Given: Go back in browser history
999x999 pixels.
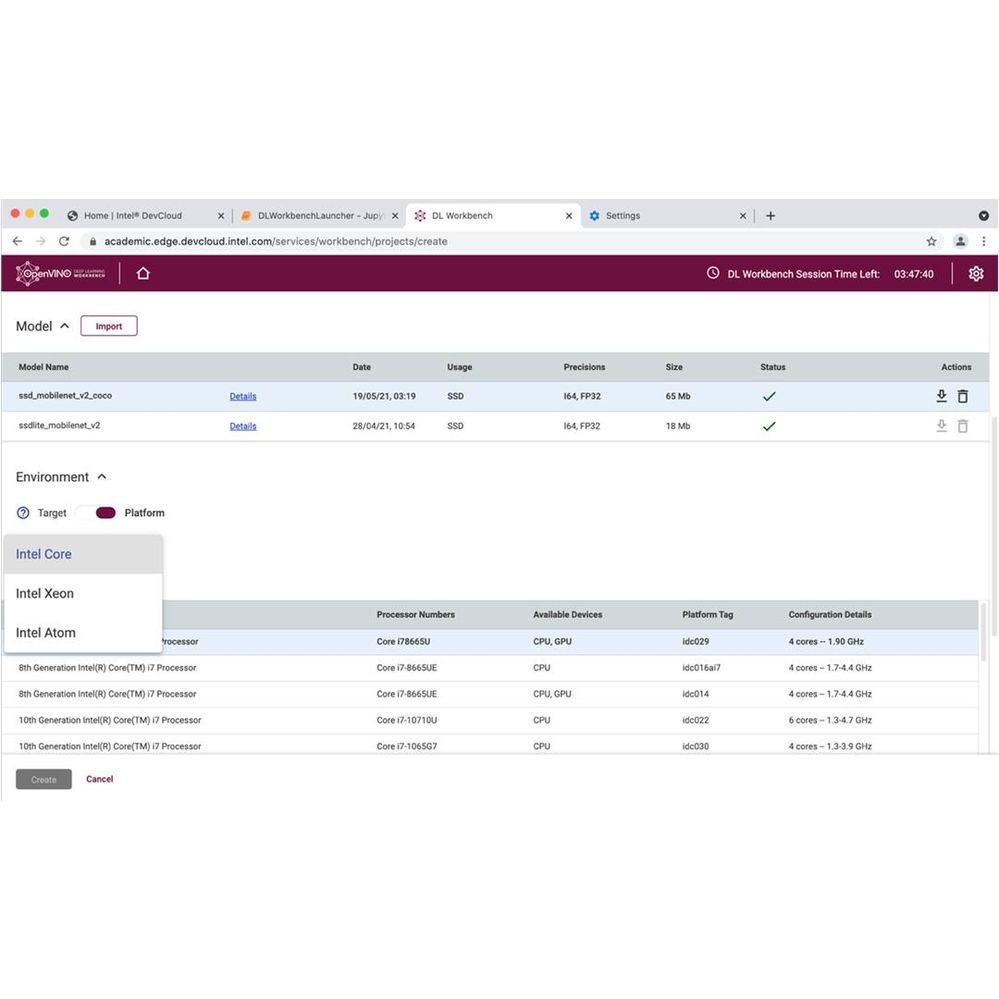Looking at the screenshot, I should 17,241.
